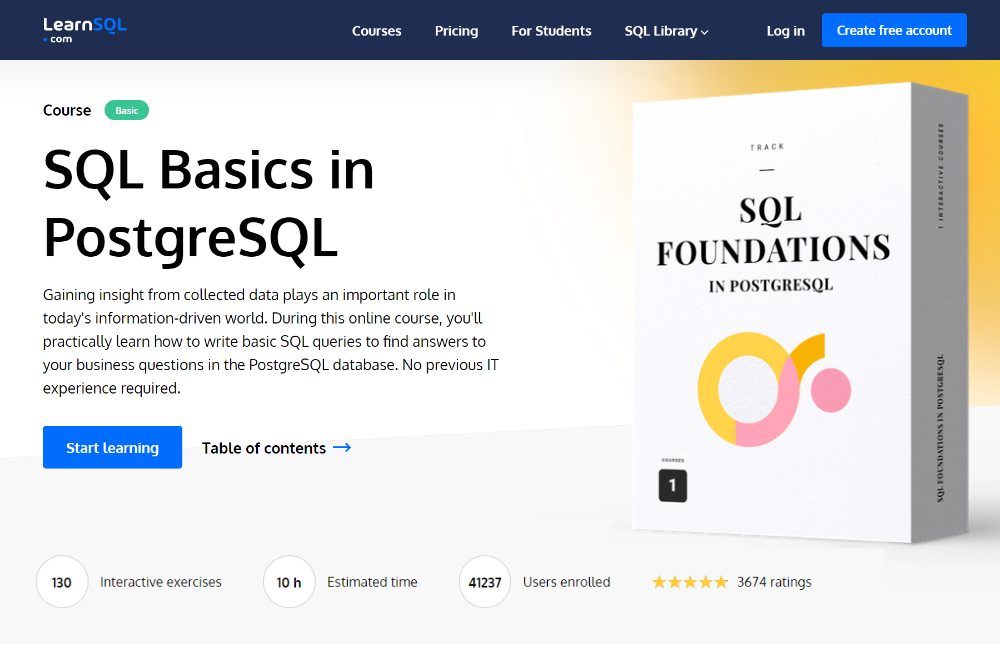
Task: Click the Course label above the title
Action: coord(67,110)
